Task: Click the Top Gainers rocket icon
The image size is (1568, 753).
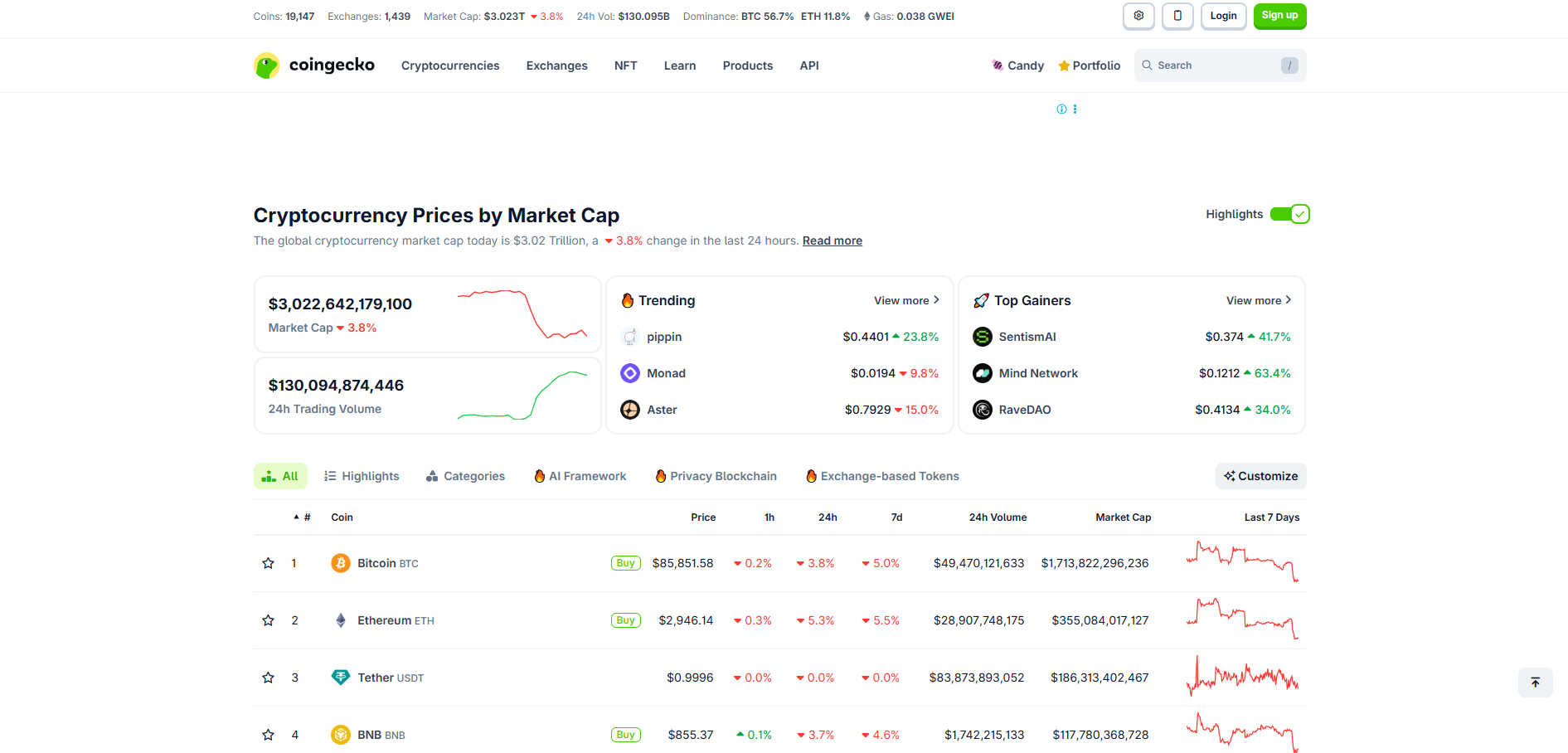Action: pyautogui.click(x=981, y=300)
